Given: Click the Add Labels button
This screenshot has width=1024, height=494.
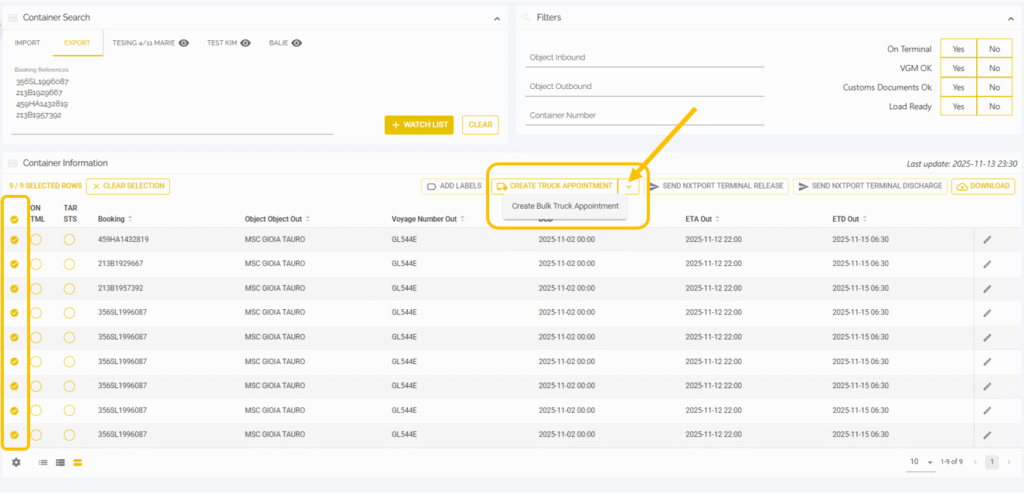Looking at the screenshot, I should 454,186.
